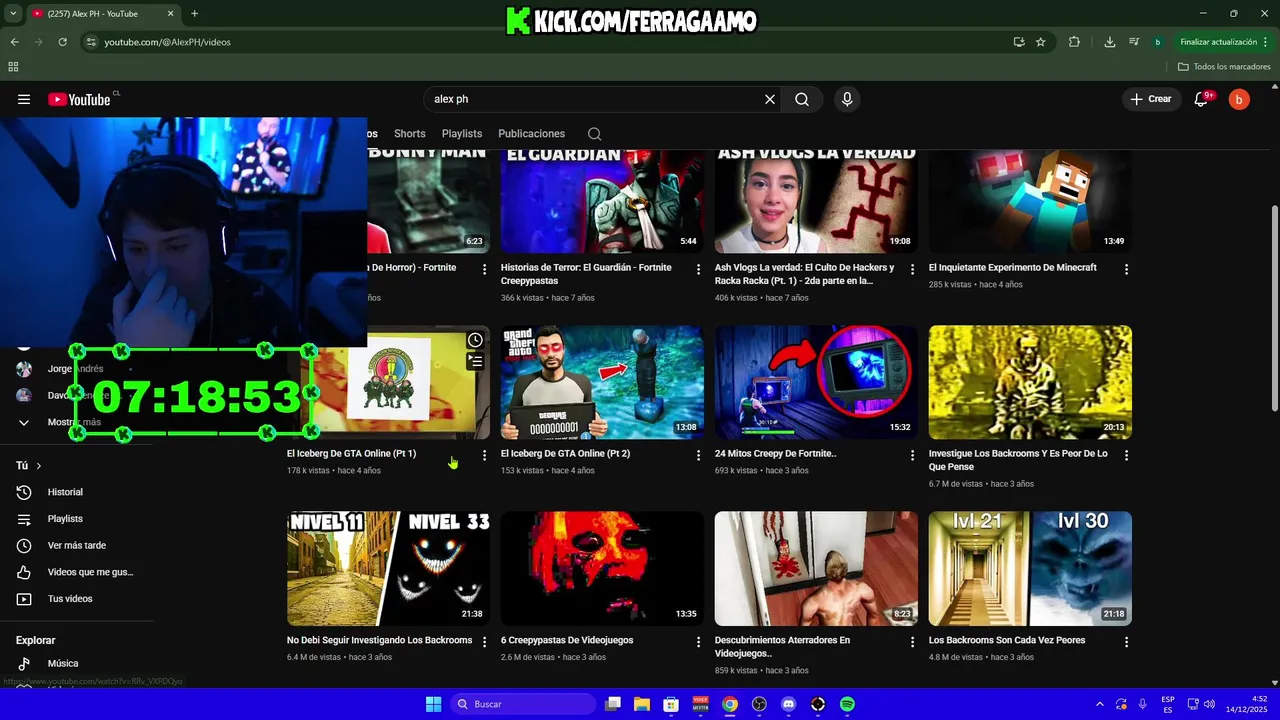Click 'Finalizar actualización' button
The image size is (1280, 720).
(1218, 42)
